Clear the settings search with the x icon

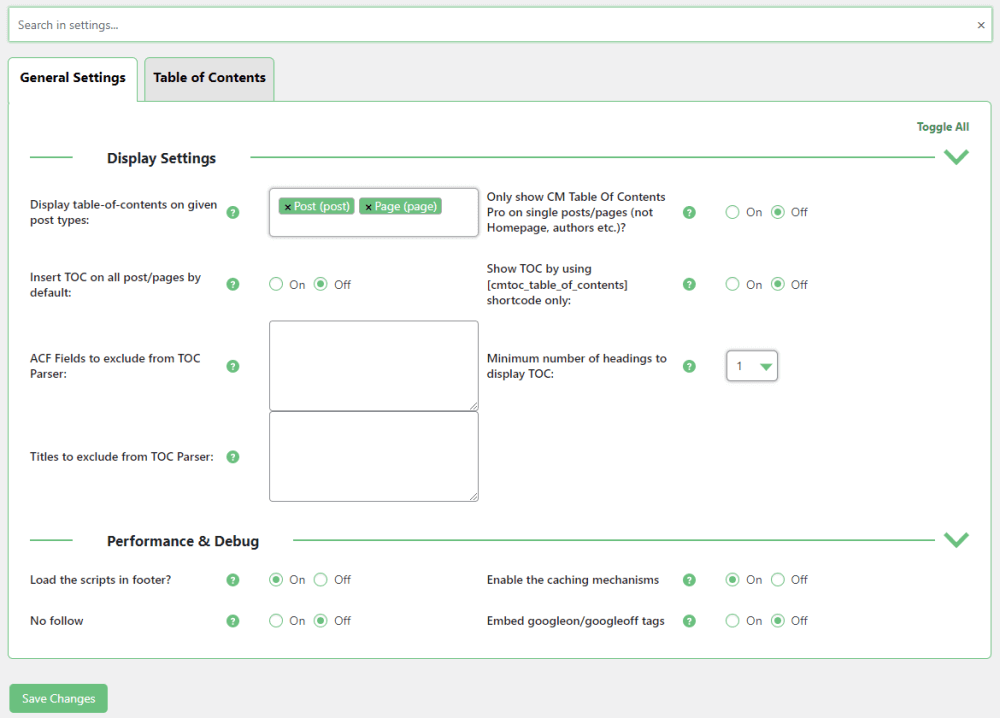click(981, 25)
